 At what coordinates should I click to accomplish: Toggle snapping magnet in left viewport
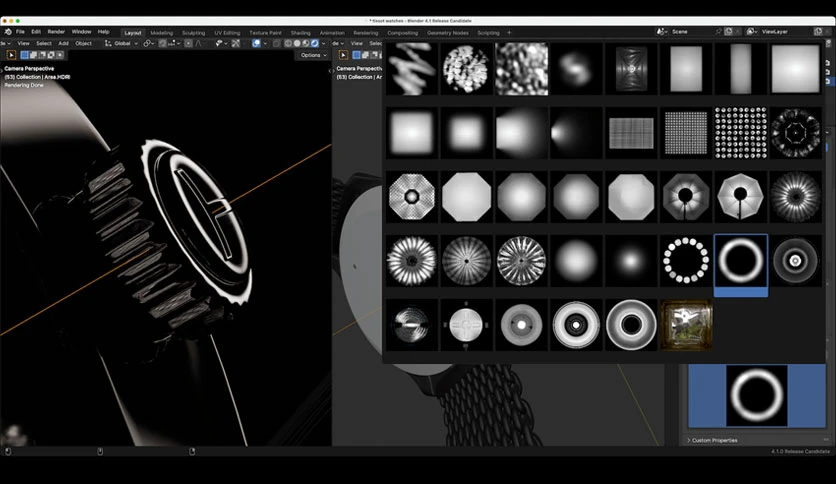[162, 43]
